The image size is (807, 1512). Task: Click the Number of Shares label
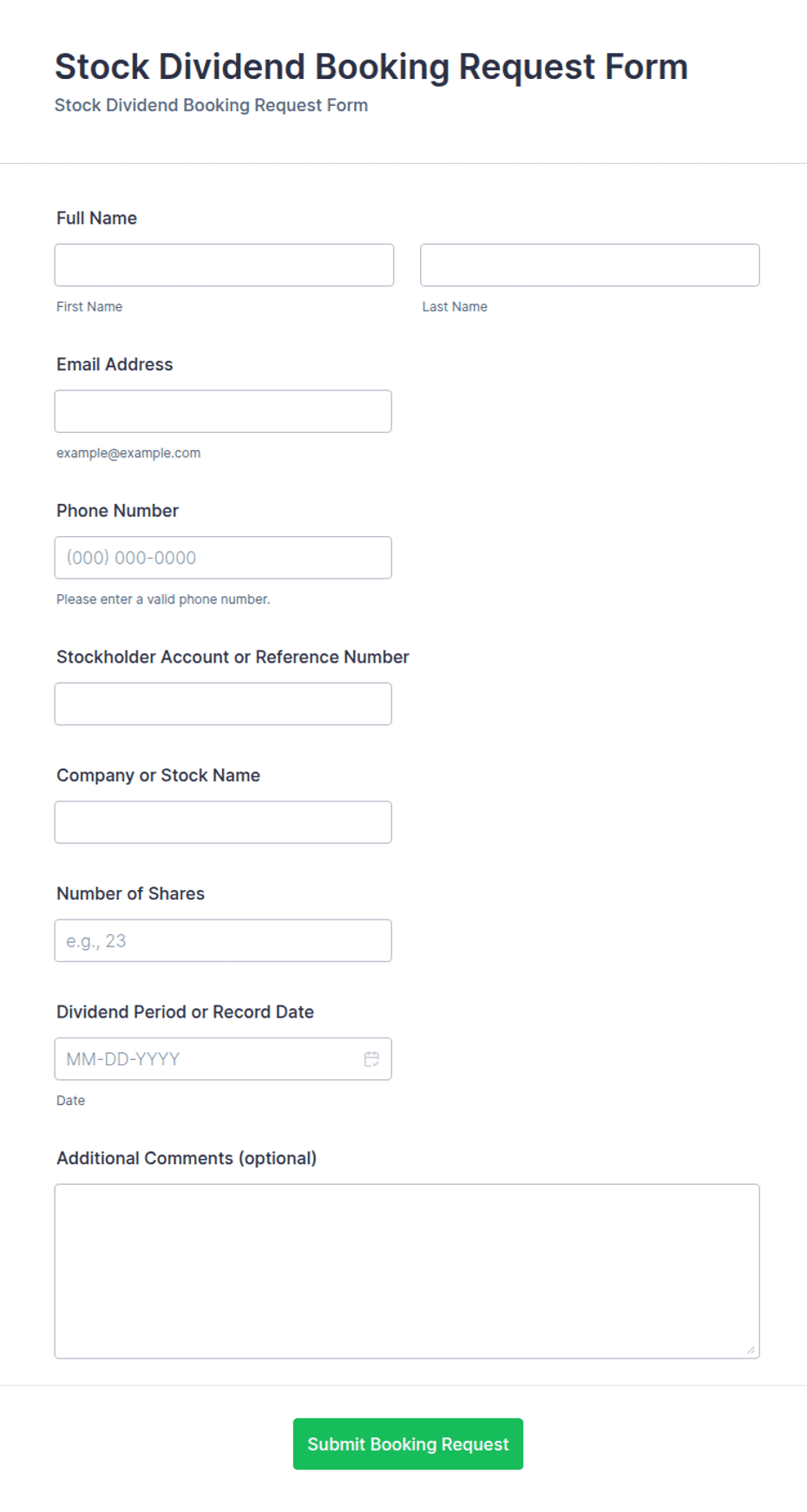point(130,893)
